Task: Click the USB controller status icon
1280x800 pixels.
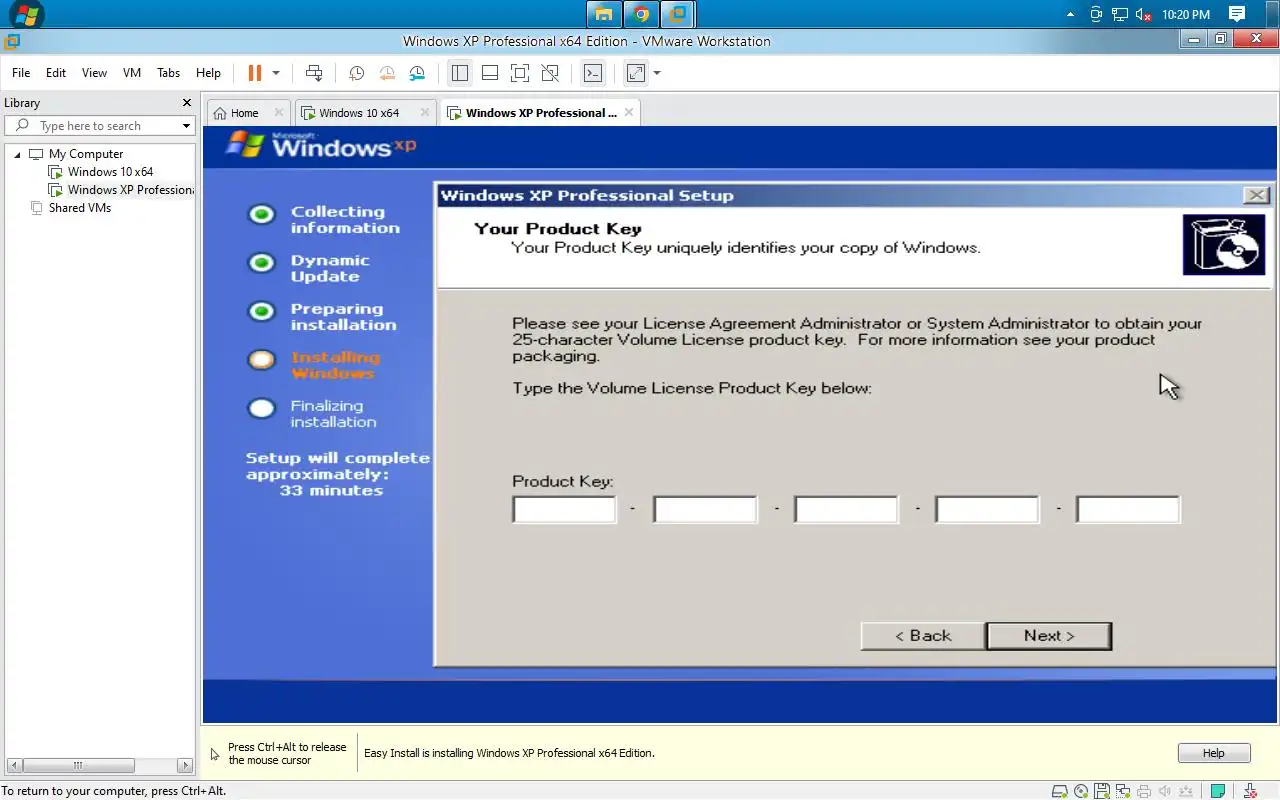Action: (1186, 791)
